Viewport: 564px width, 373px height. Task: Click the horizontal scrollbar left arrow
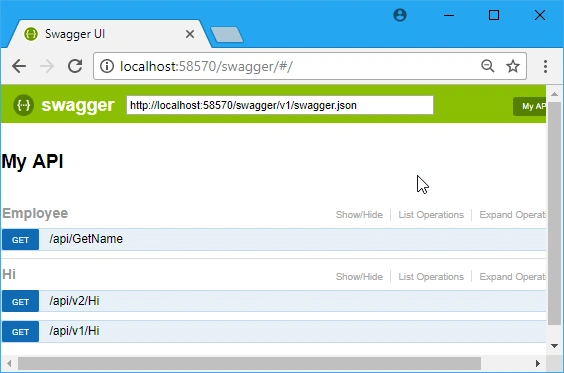9,364
